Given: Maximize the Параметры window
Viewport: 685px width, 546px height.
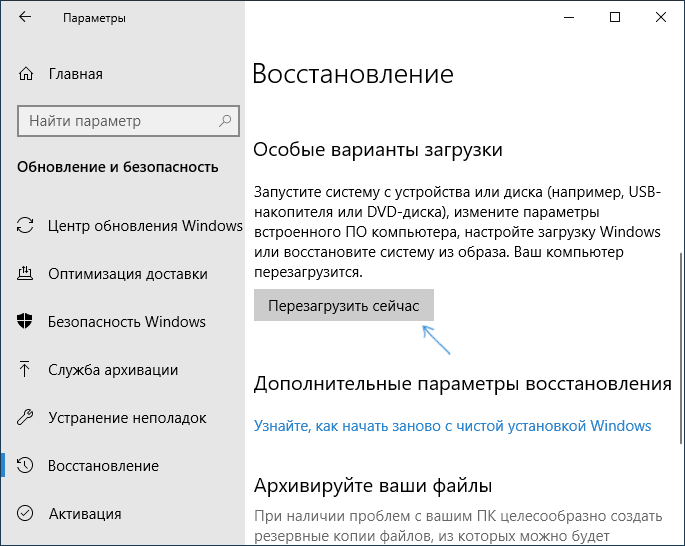Looking at the screenshot, I should click(615, 17).
